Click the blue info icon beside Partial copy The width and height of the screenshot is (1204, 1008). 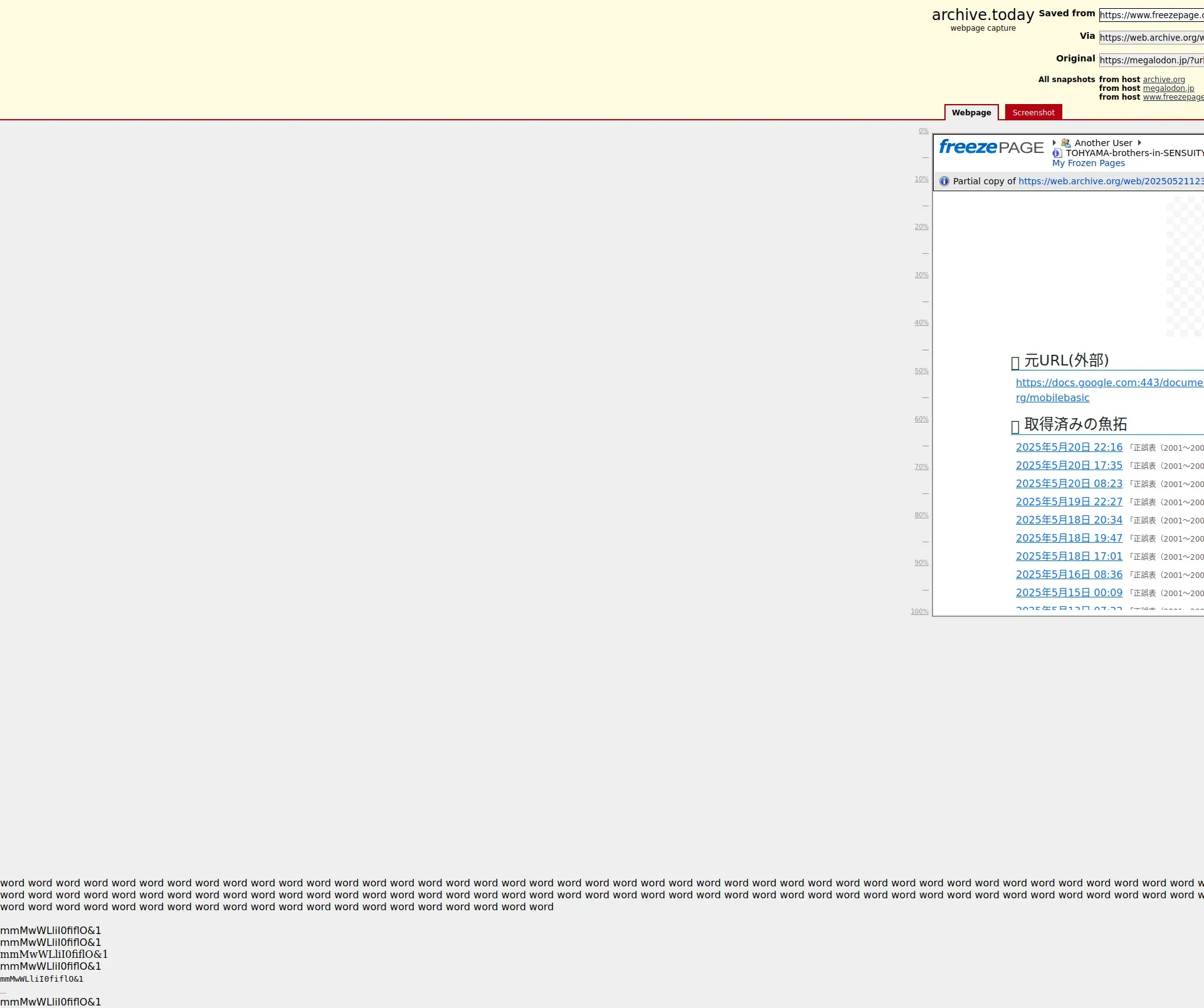(944, 181)
